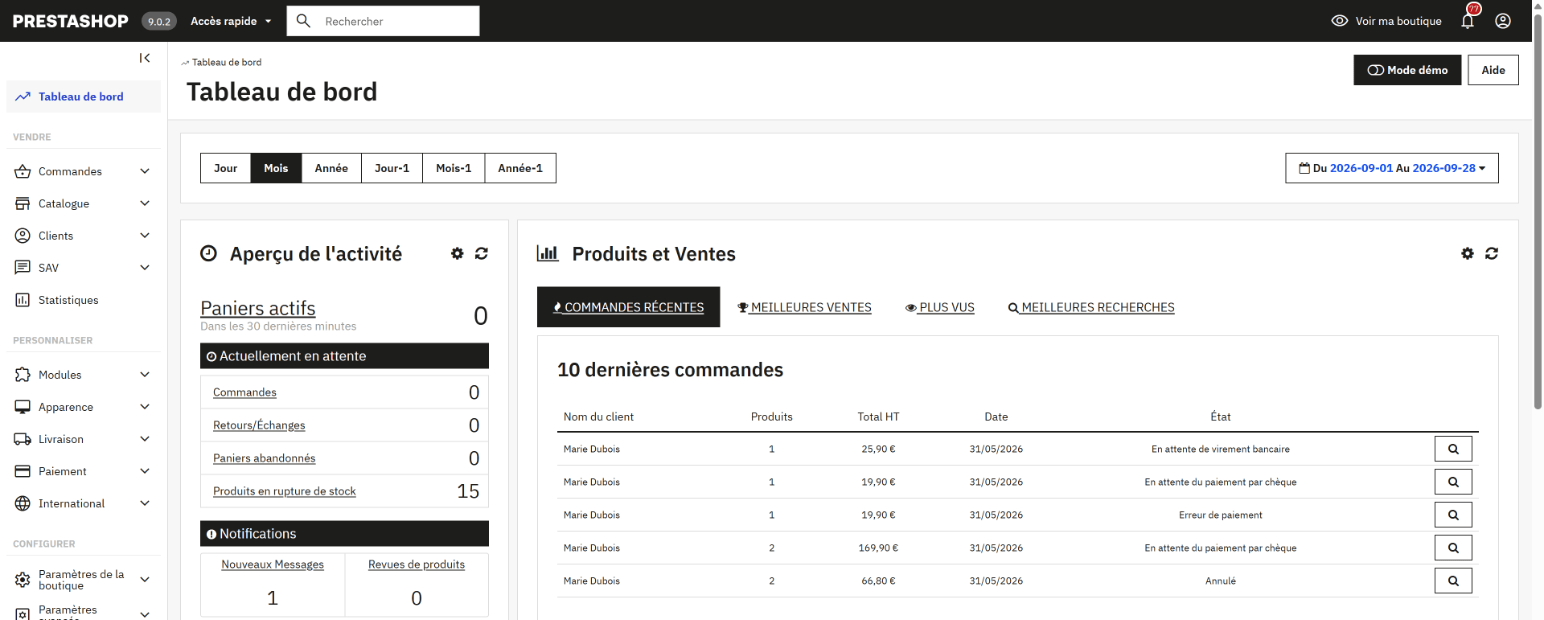Click the Clients person icon
The width and height of the screenshot is (1544, 620).
[x=22, y=236]
